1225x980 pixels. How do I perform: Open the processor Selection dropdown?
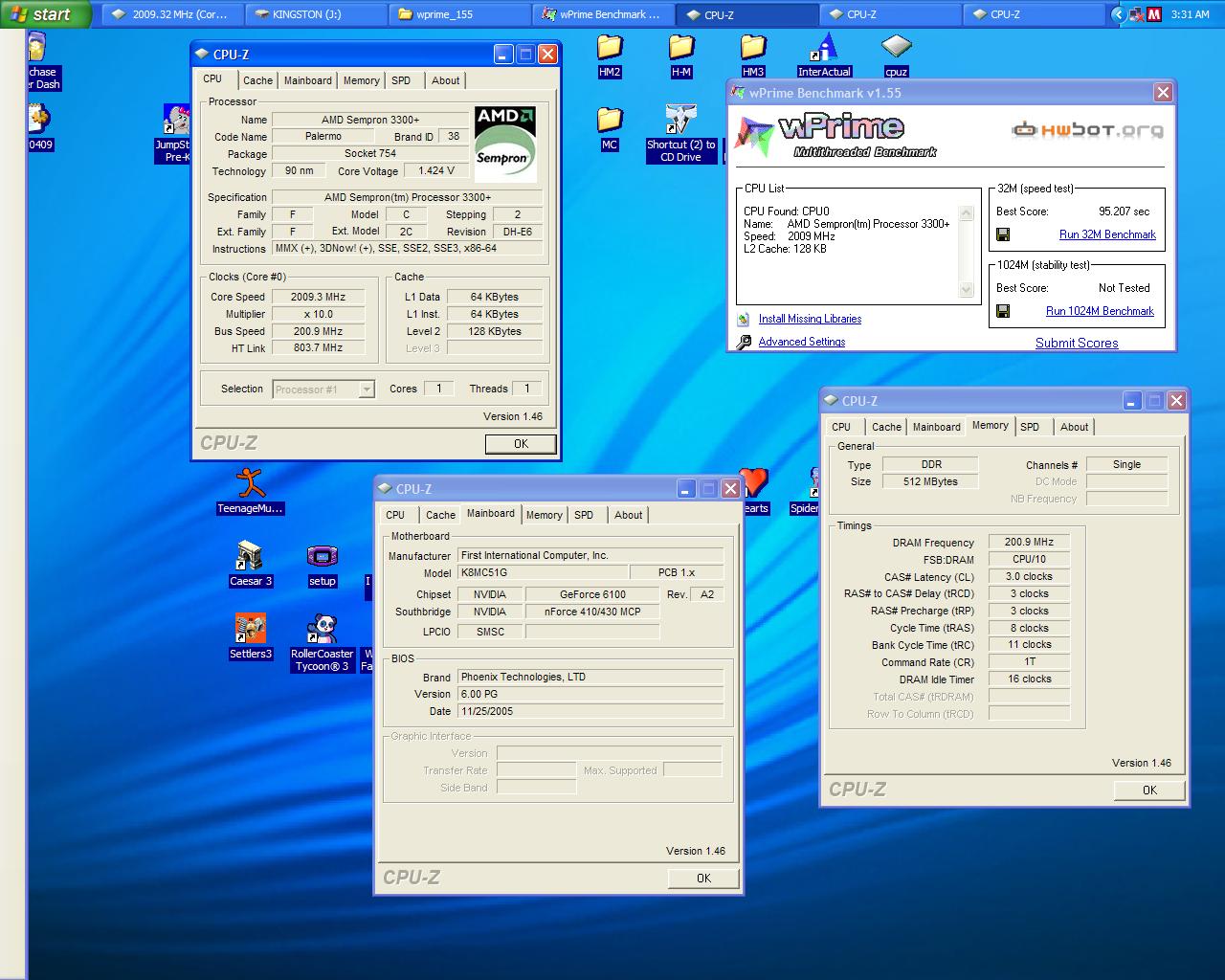[323, 390]
